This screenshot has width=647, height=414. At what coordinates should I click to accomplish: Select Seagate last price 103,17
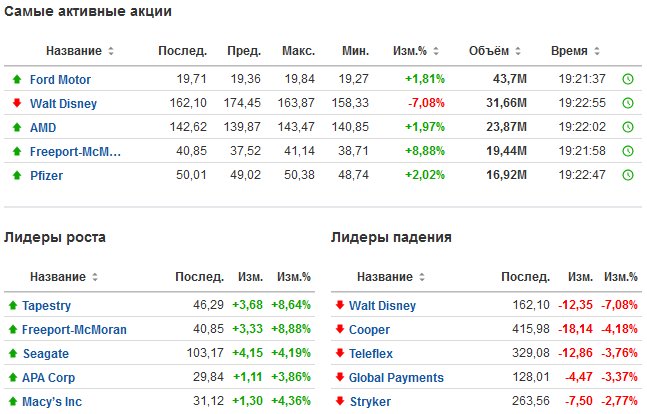coord(205,353)
